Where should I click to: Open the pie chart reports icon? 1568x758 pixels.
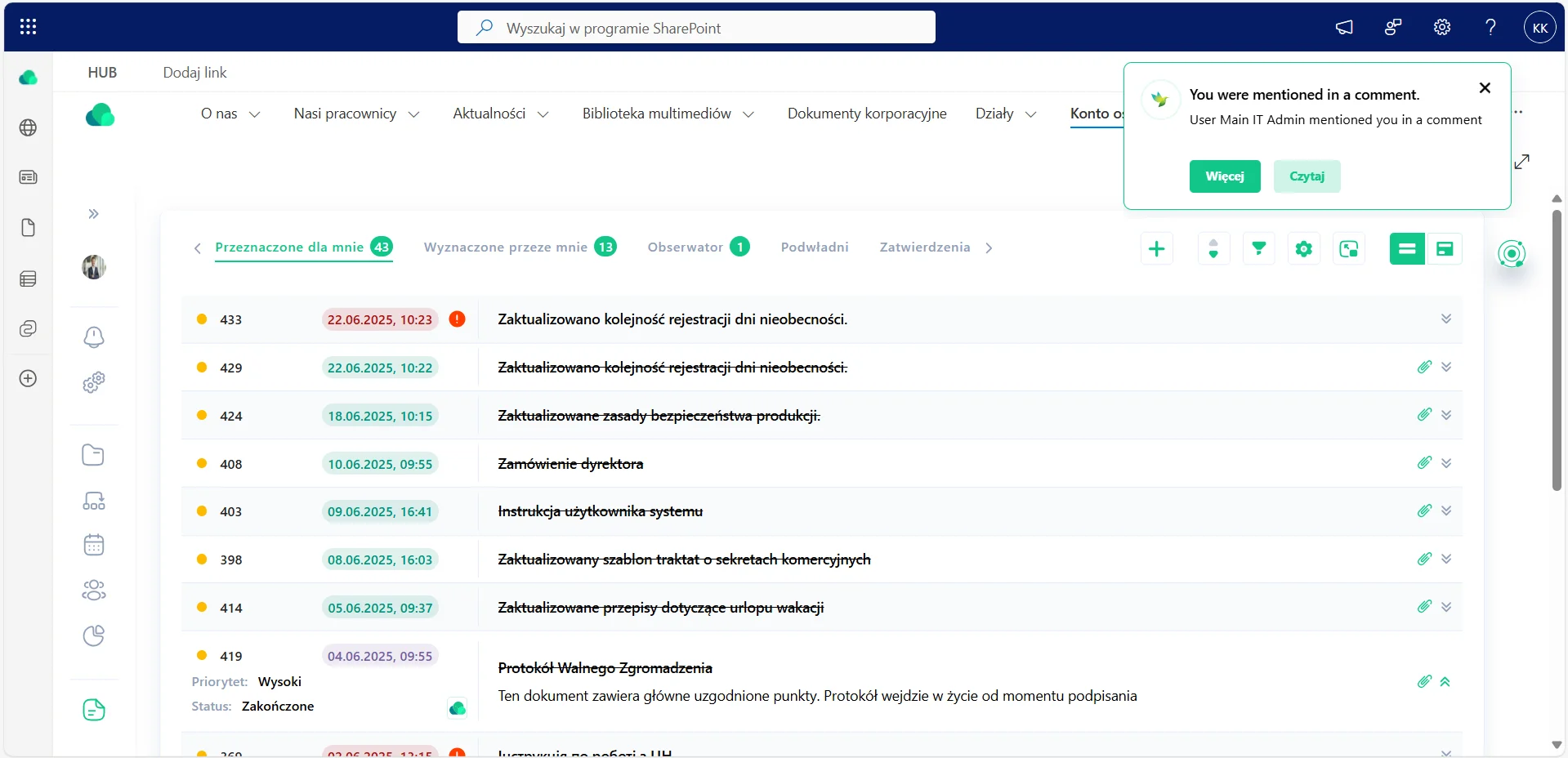(x=94, y=635)
